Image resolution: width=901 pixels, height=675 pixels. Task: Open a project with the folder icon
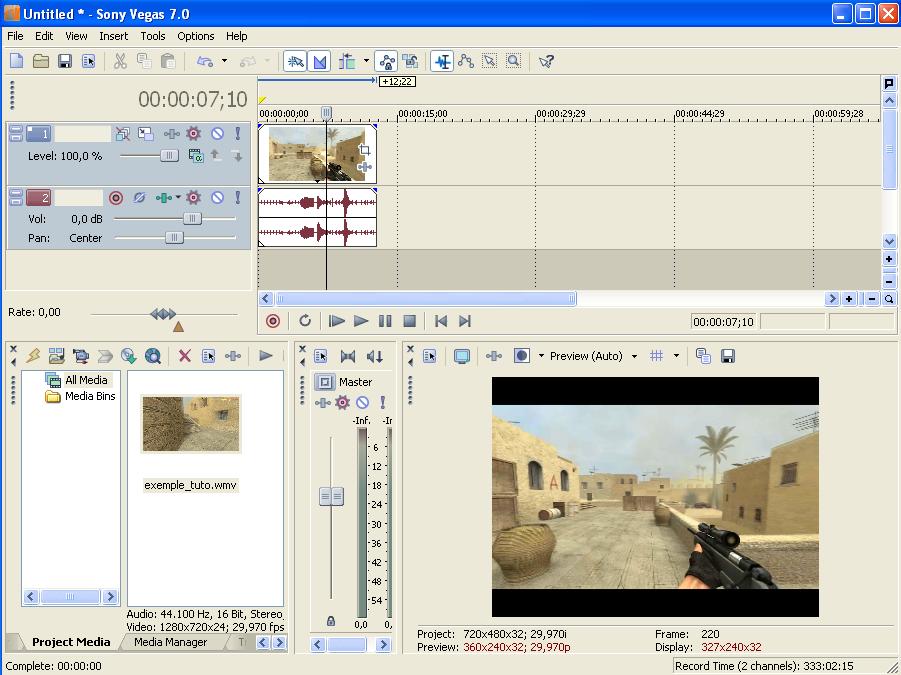point(41,61)
